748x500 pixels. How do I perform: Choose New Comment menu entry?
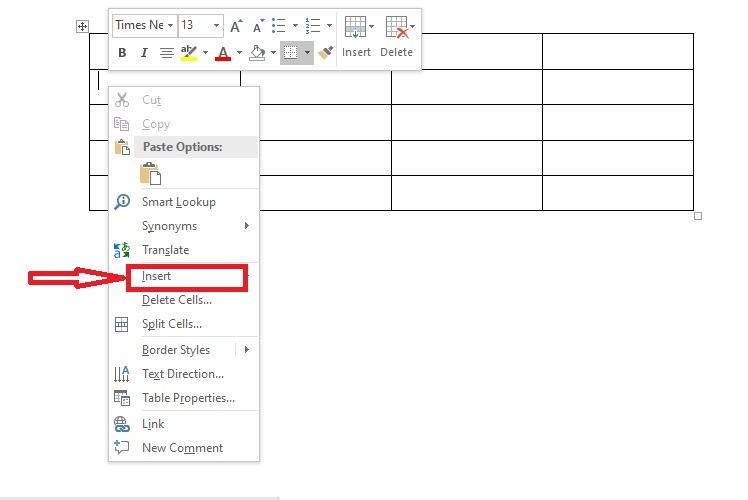tap(184, 448)
